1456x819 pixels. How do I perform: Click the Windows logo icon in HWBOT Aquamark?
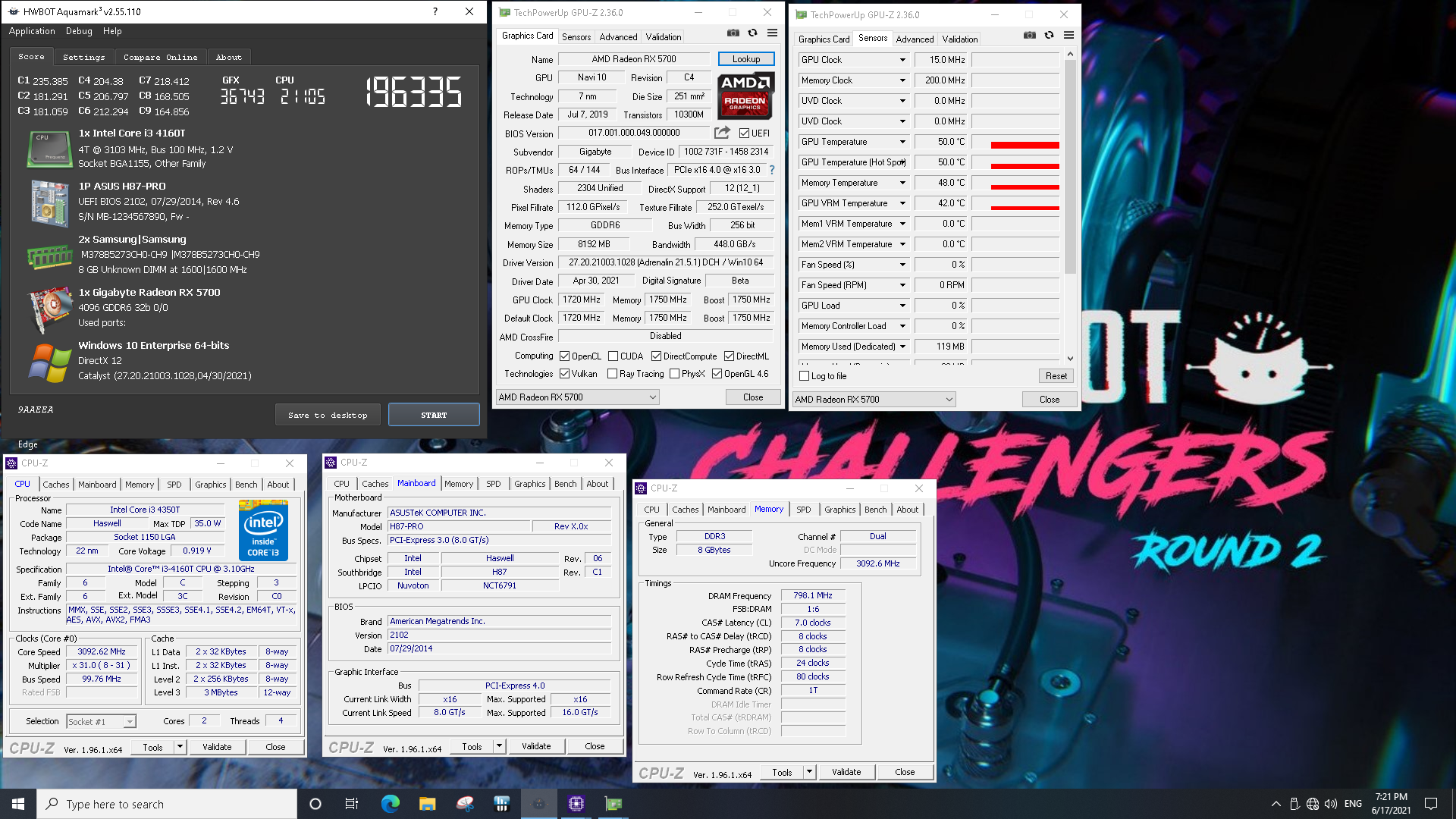click(x=49, y=362)
